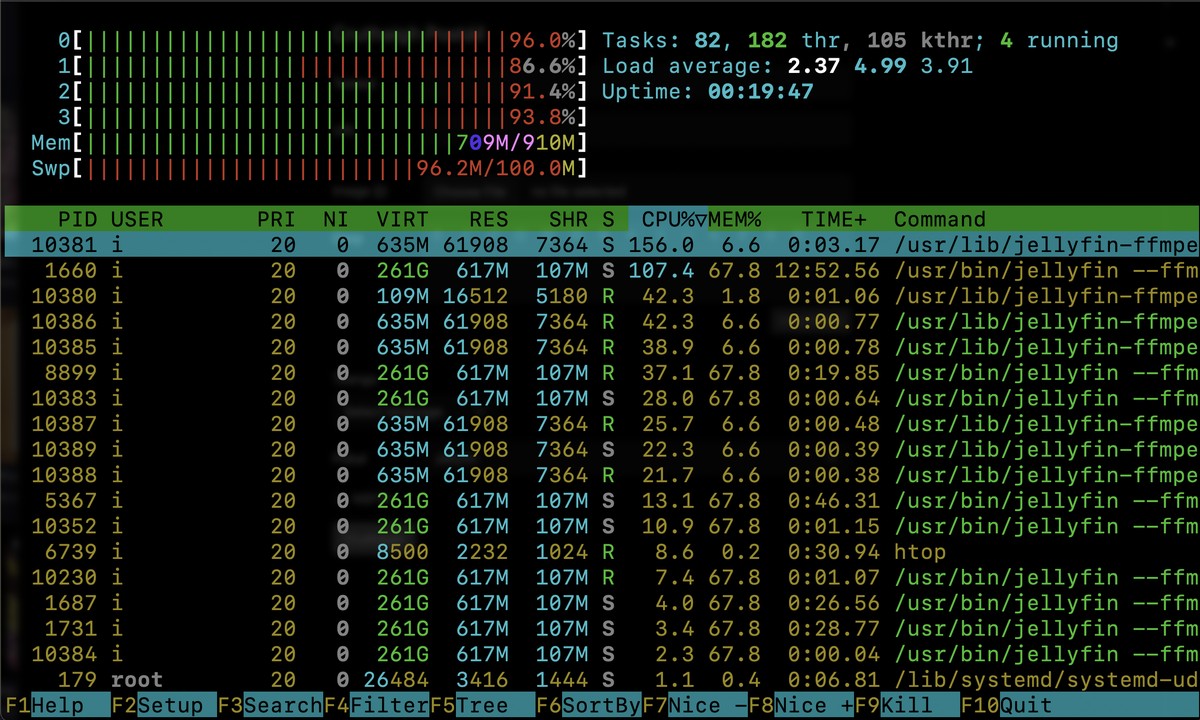Select the process row with PID 1687

pos(600,603)
